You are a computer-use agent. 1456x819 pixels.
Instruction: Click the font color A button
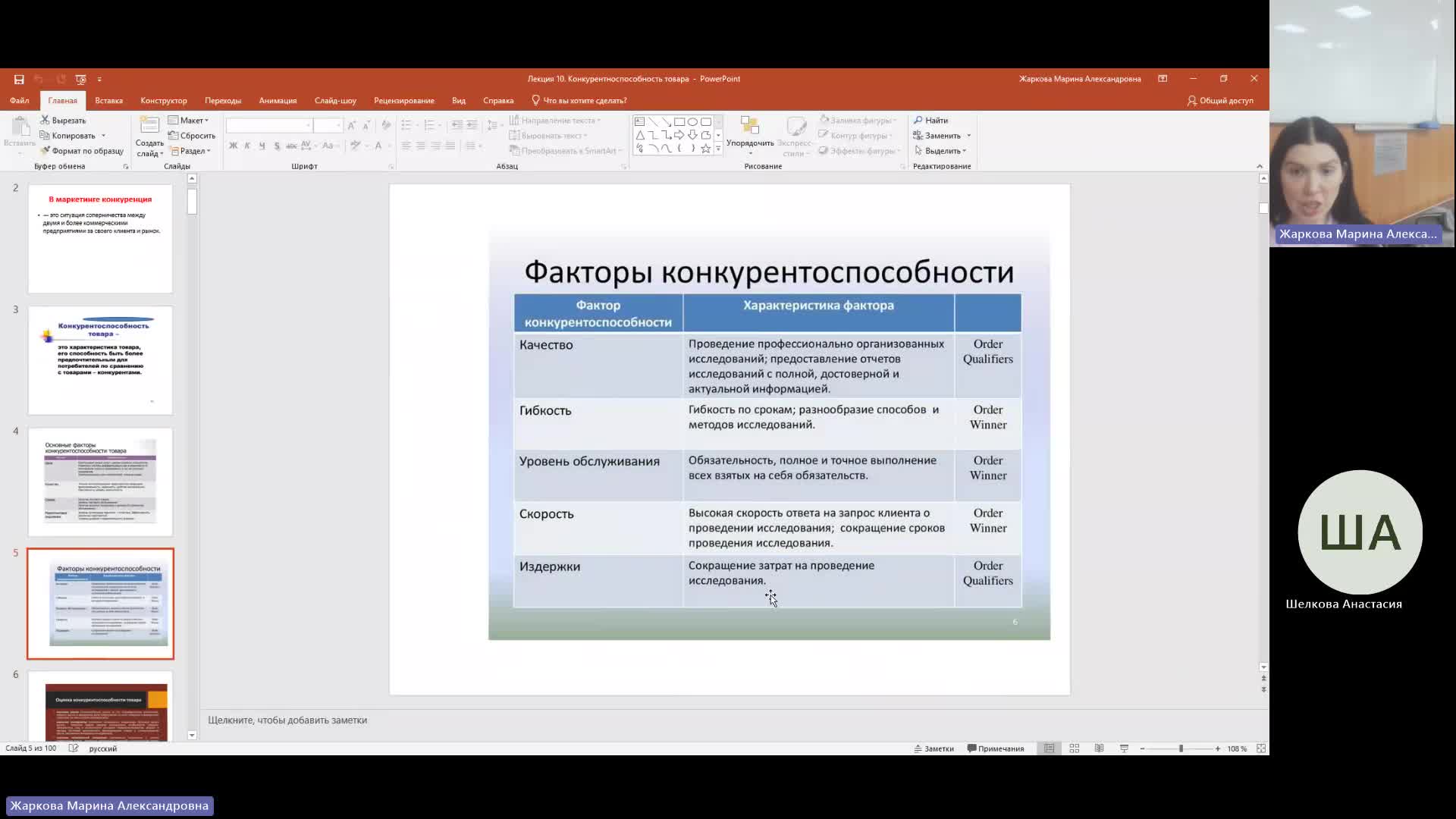(378, 146)
